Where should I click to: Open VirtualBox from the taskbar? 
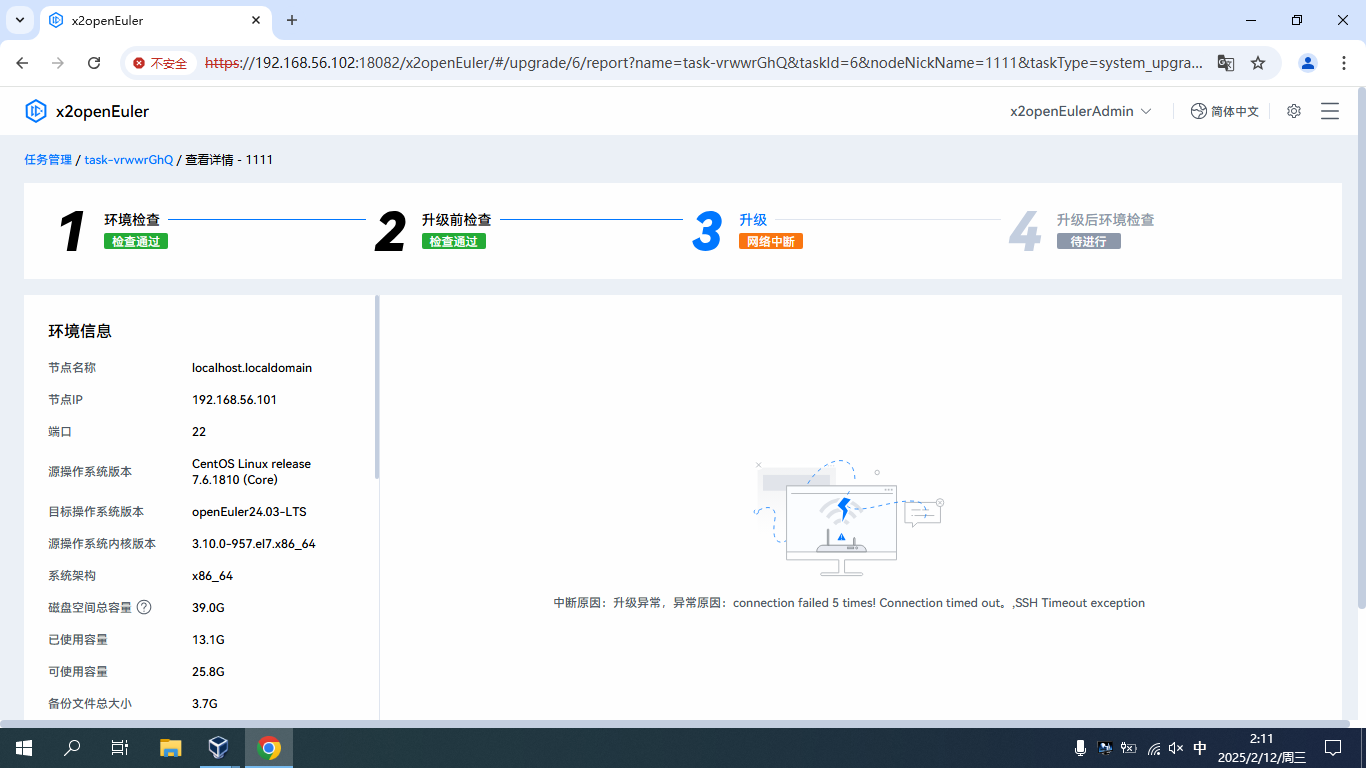(x=218, y=748)
